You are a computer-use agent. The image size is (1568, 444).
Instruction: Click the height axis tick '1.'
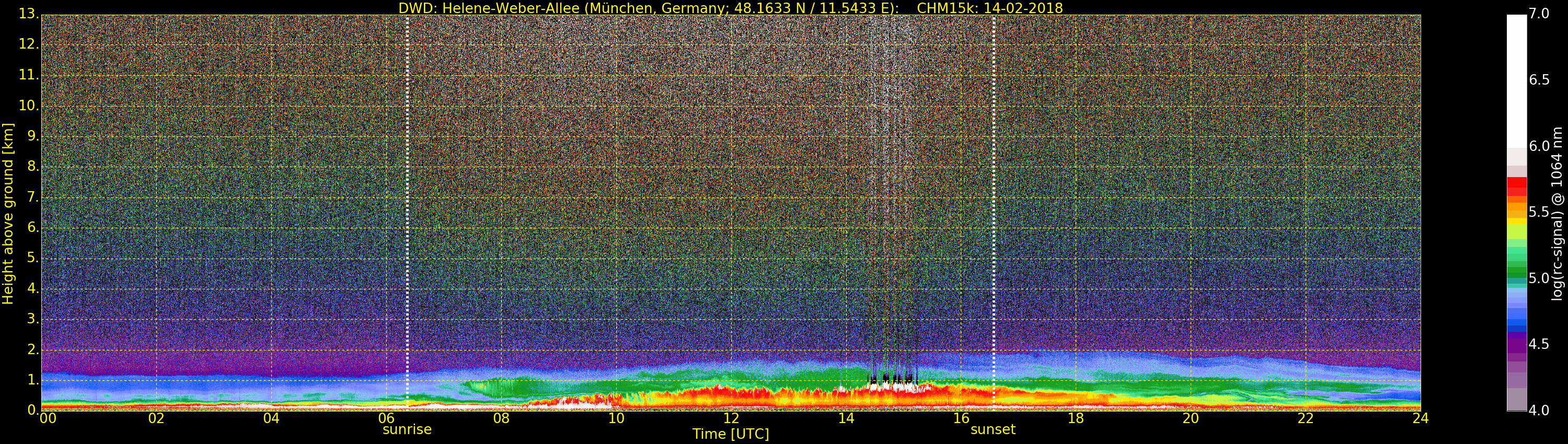pos(32,380)
